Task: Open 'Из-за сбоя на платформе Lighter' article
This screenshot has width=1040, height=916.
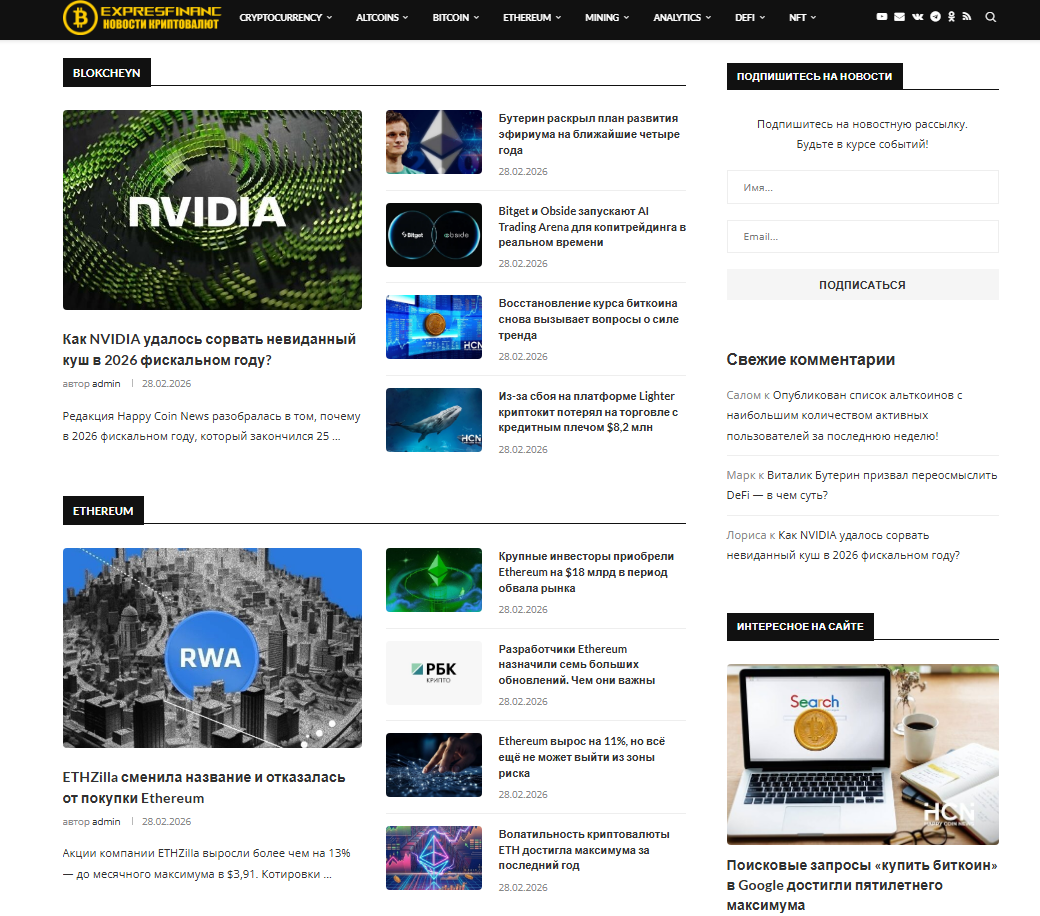Action: (588, 411)
